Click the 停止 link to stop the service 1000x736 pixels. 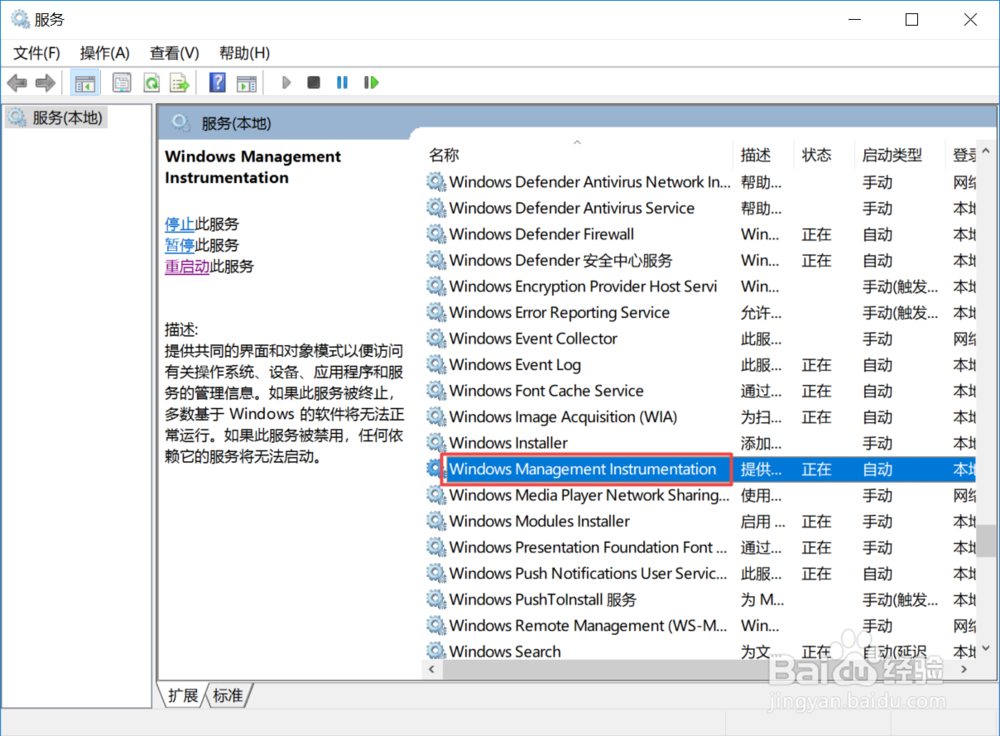click(179, 224)
